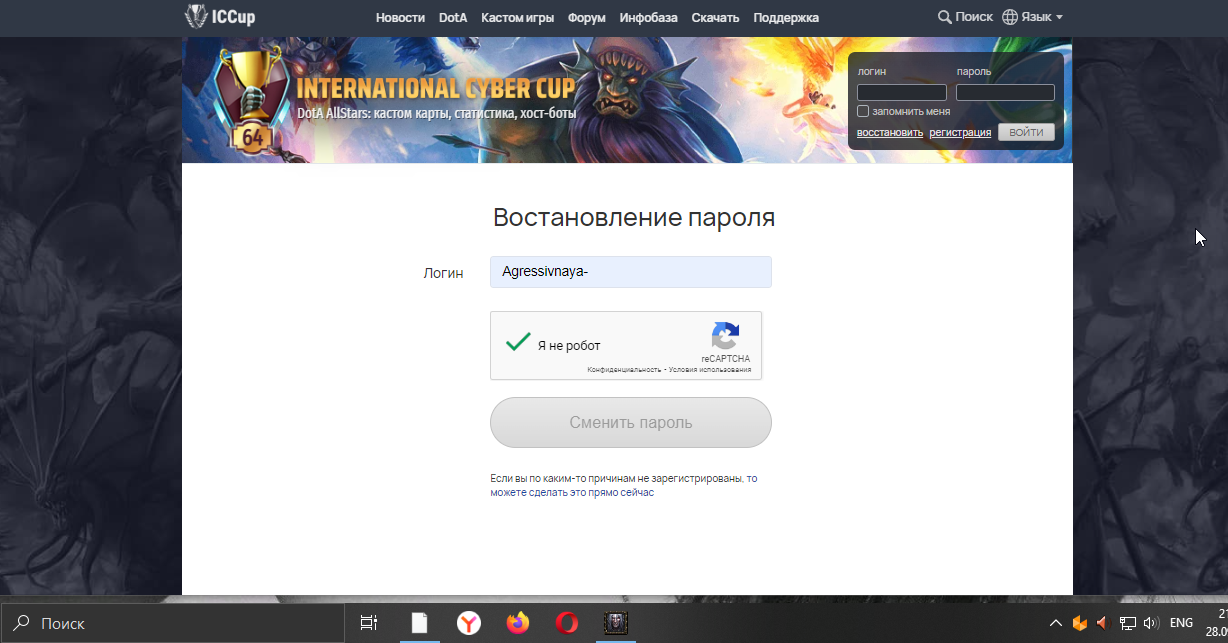Open the Скачать menu item
This screenshot has width=1228, height=643.
[715, 18]
